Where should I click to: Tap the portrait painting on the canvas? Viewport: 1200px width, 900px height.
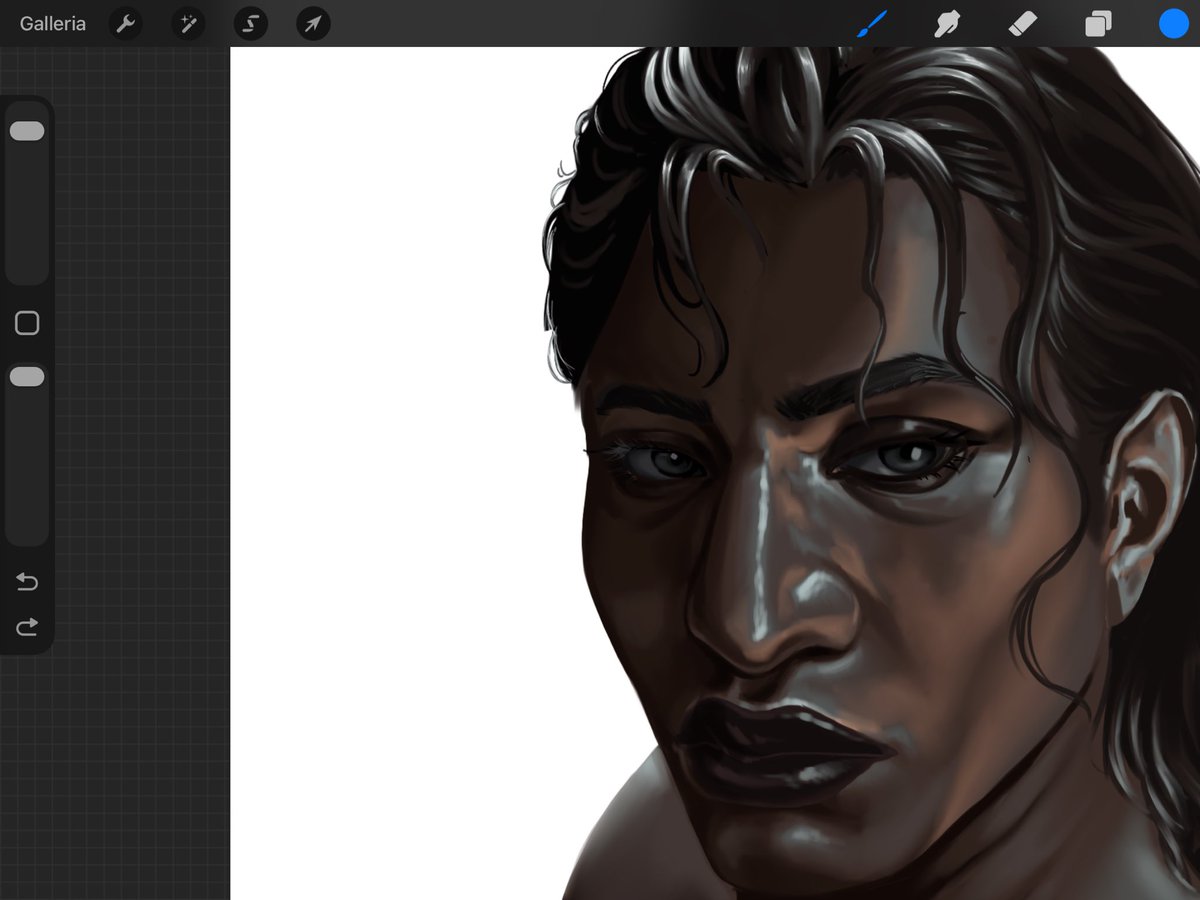coord(870,474)
